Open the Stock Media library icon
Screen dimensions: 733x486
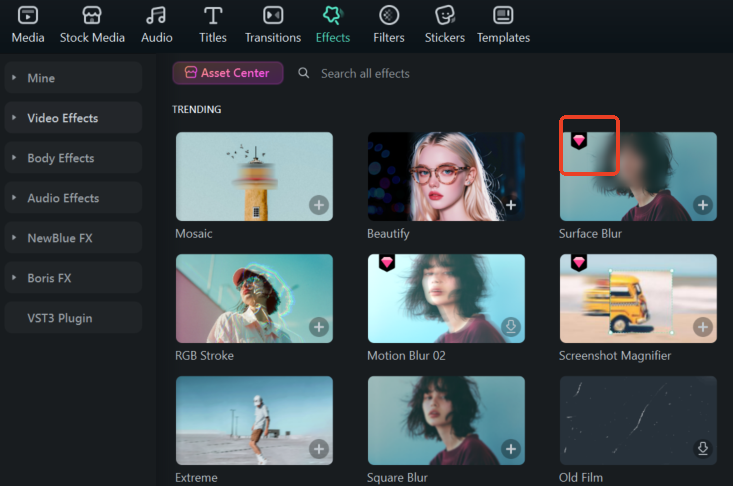click(92, 16)
